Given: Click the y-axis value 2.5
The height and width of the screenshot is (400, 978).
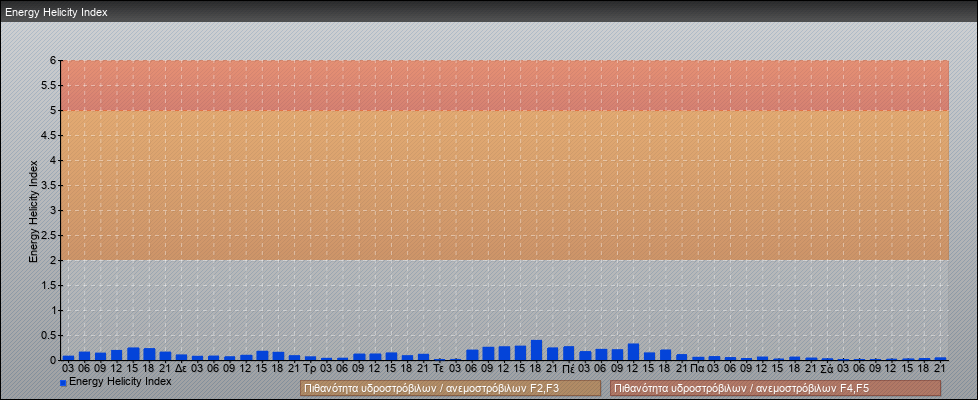Looking at the screenshot, I should [x=49, y=235].
